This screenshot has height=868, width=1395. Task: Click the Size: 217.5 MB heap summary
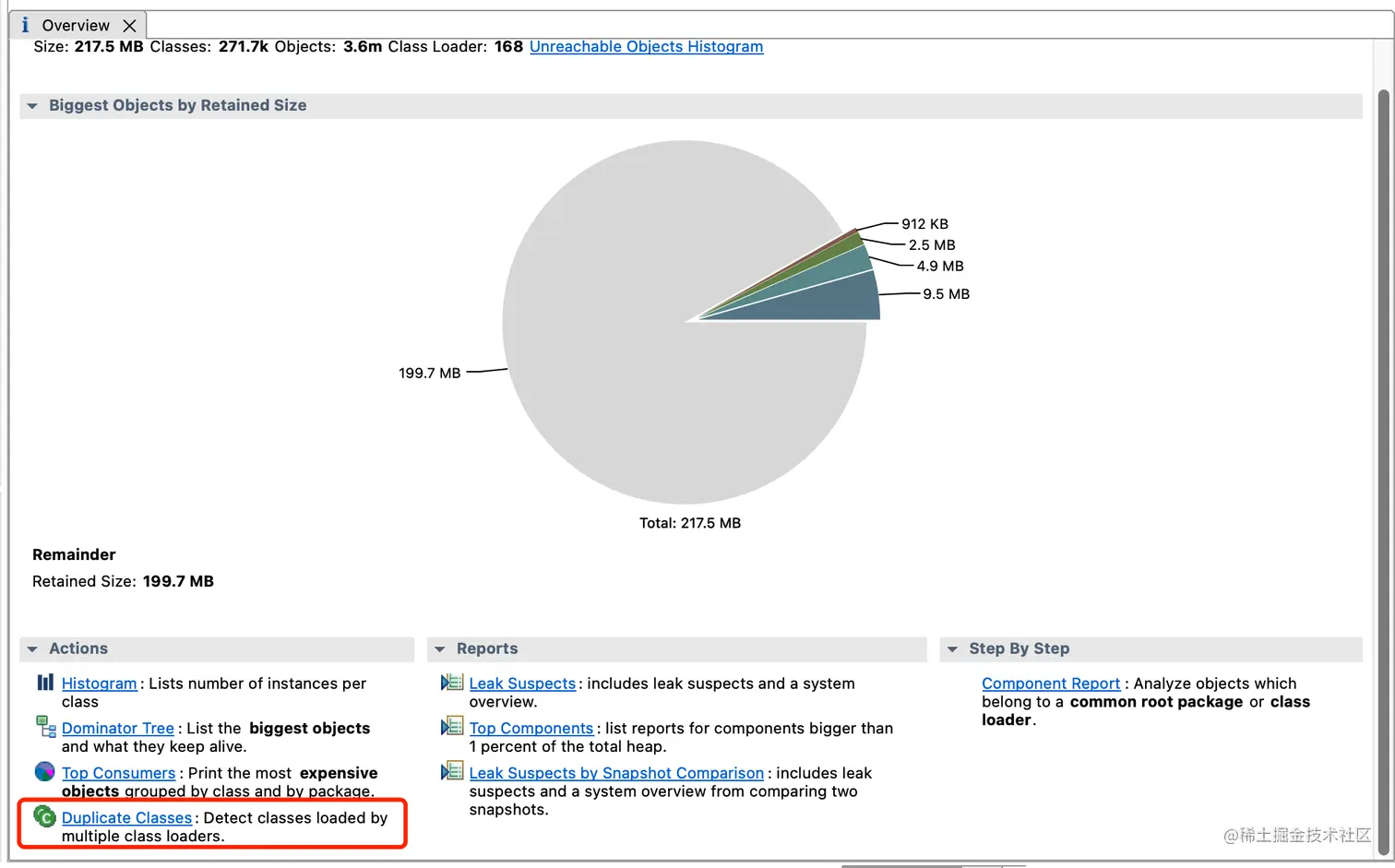point(89,46)
